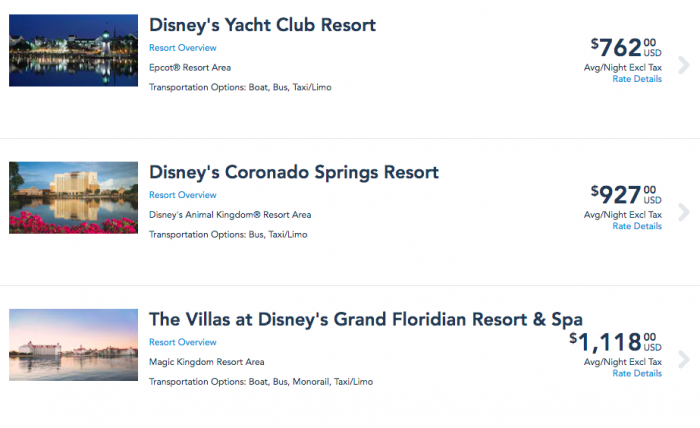Open The Villas at Disney's Grand Floridian title
The height and width of the screenshot is (428, 700).
click(365, 319)
